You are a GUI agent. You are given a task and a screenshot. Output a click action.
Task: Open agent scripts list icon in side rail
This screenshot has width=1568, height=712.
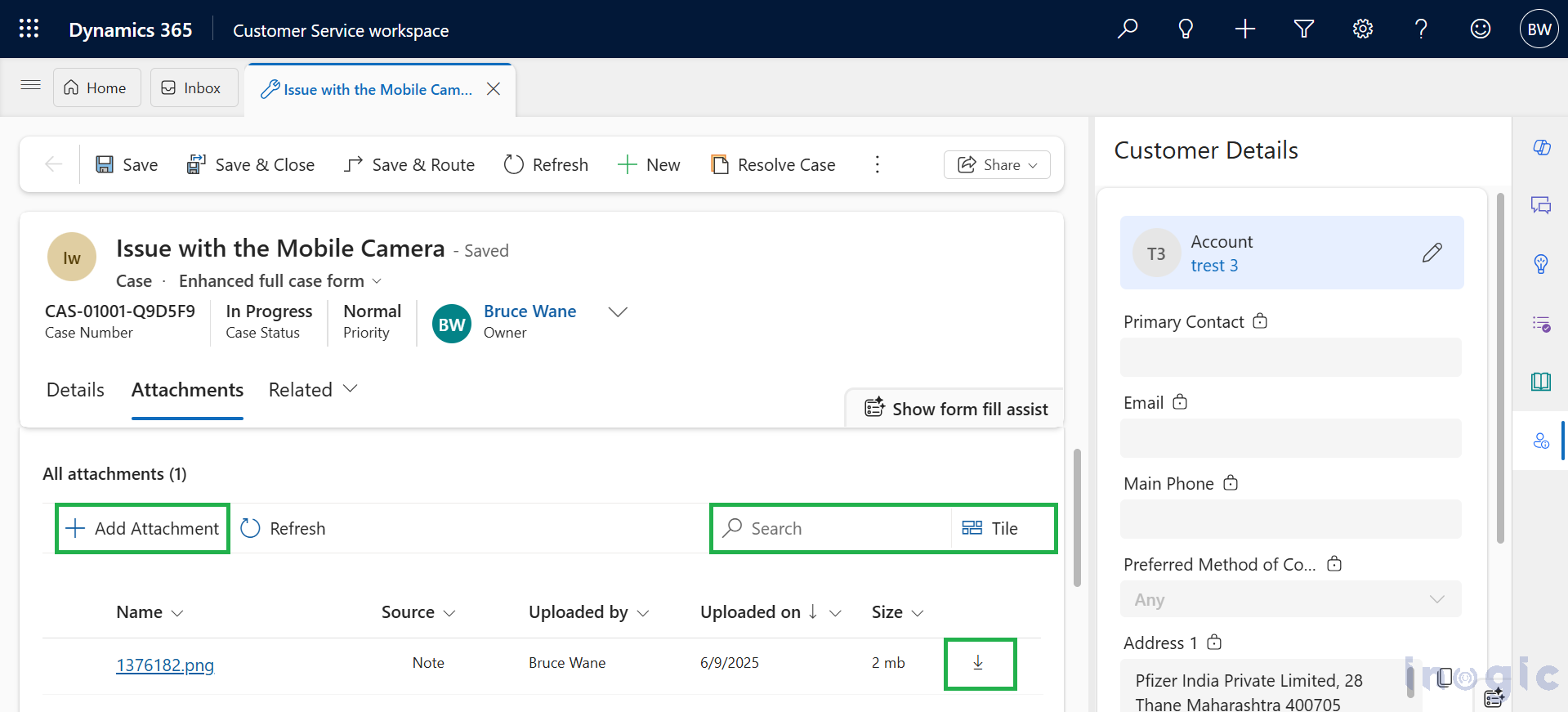coord(1542,324)
